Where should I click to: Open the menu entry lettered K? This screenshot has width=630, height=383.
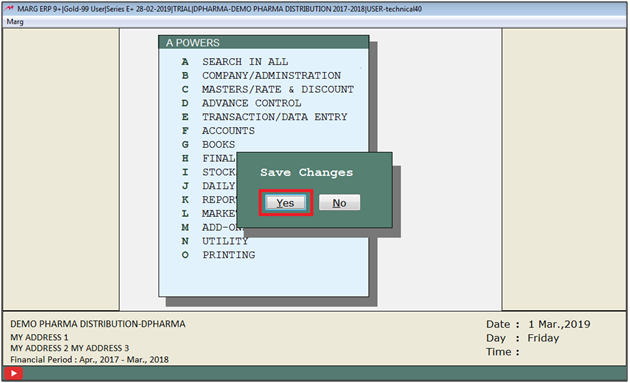pos(209,200)
